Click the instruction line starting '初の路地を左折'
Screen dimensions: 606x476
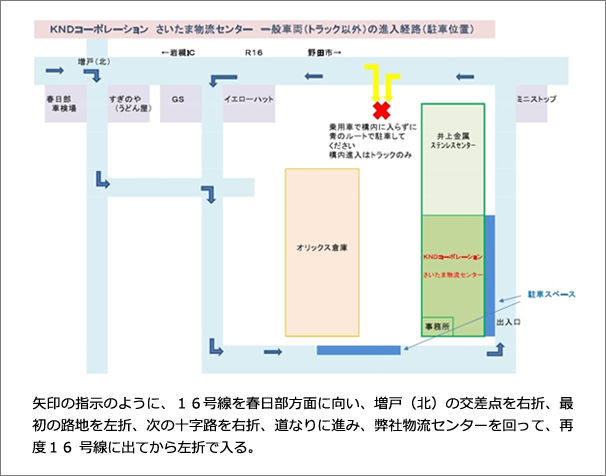pos(303,425)
